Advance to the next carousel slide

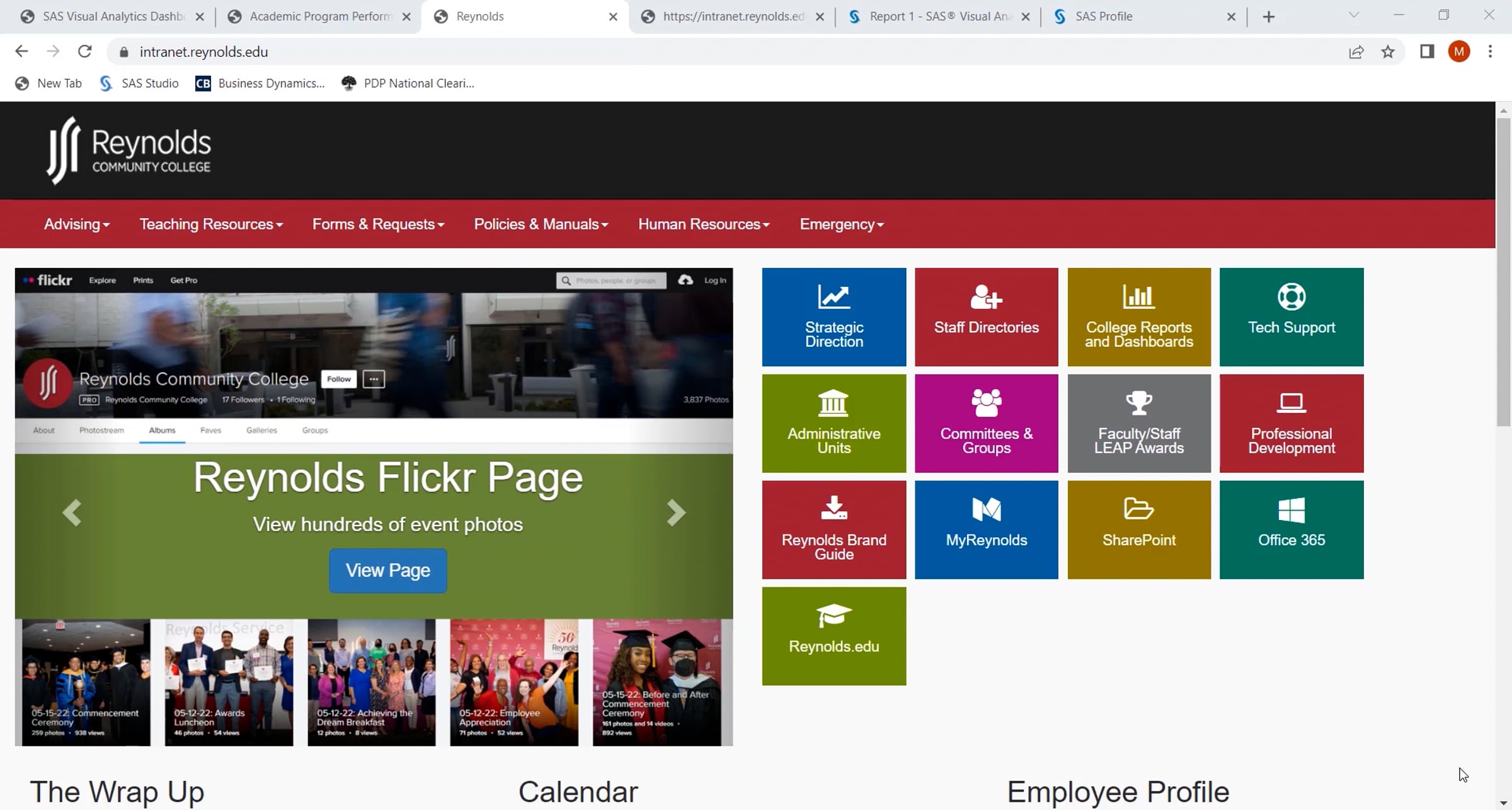point(676,512)
